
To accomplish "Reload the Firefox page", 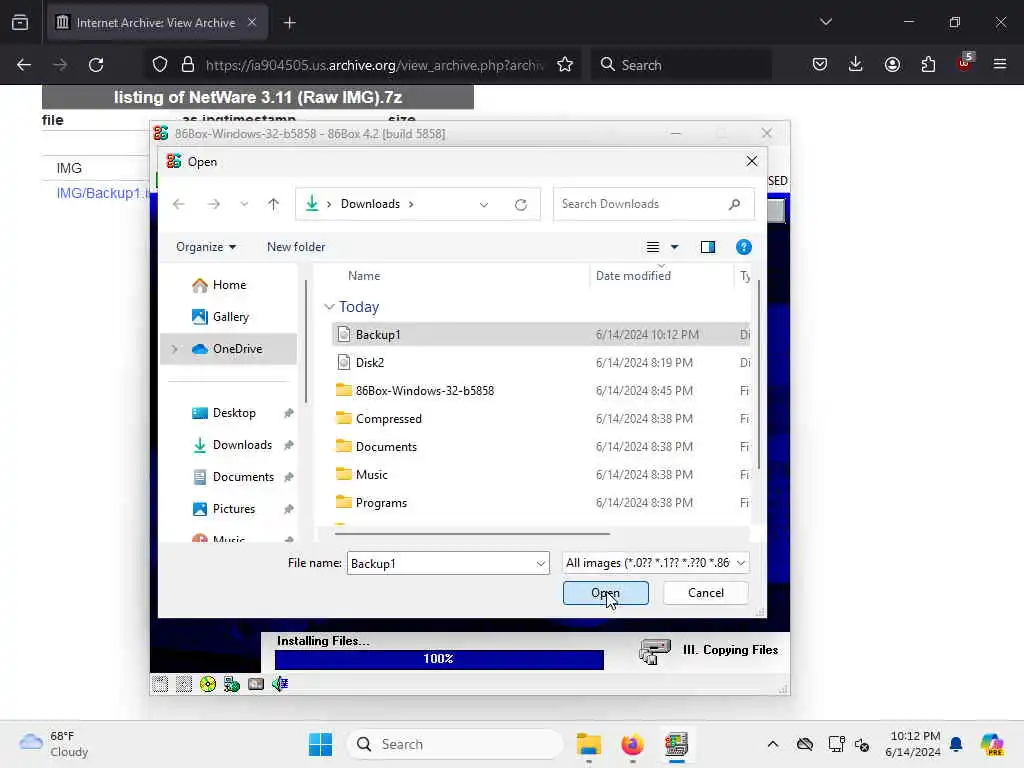I will [x=96, y=65].
